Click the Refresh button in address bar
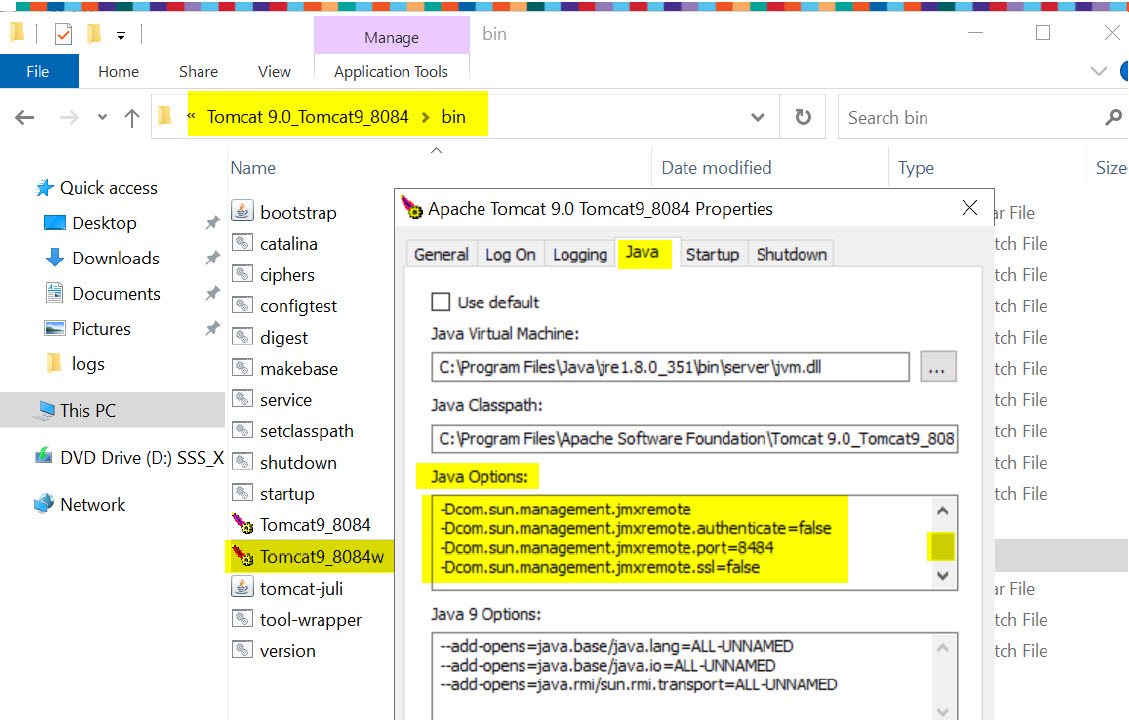Screen dimensions: 1129x720 pos(803,118)
